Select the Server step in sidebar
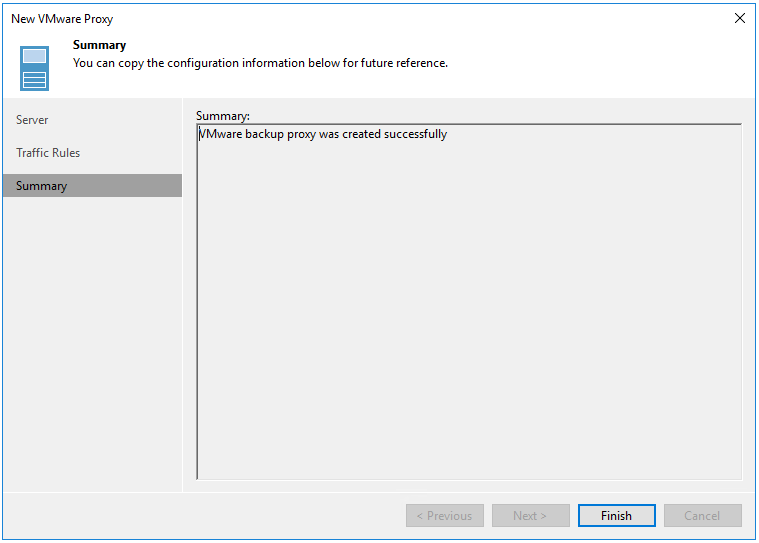This screenshot has width=759, height=543. [32, 120]
